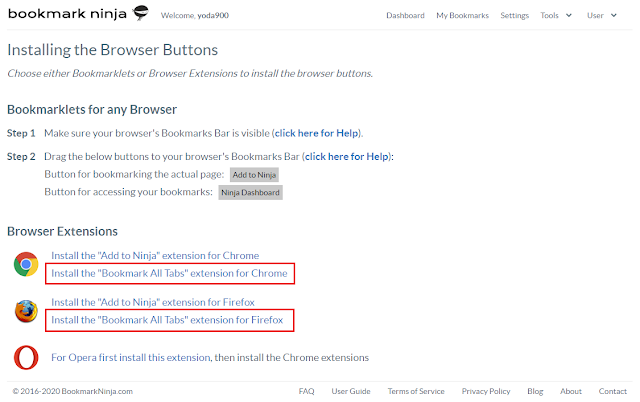Viewport: 640px width, 402px height.
Task: Open the User dropdown menu
Action: click(600, 16)
